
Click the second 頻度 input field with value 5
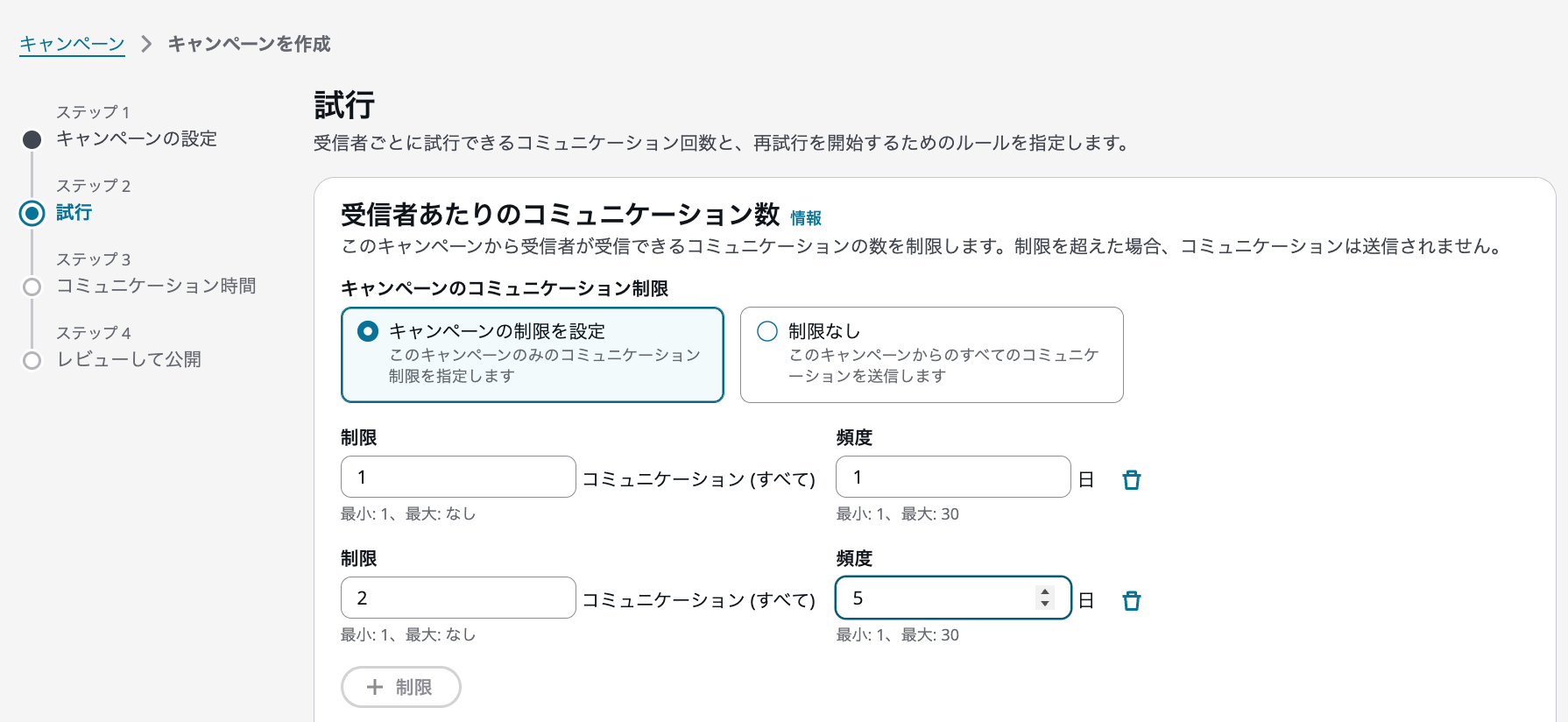point(953,598)
